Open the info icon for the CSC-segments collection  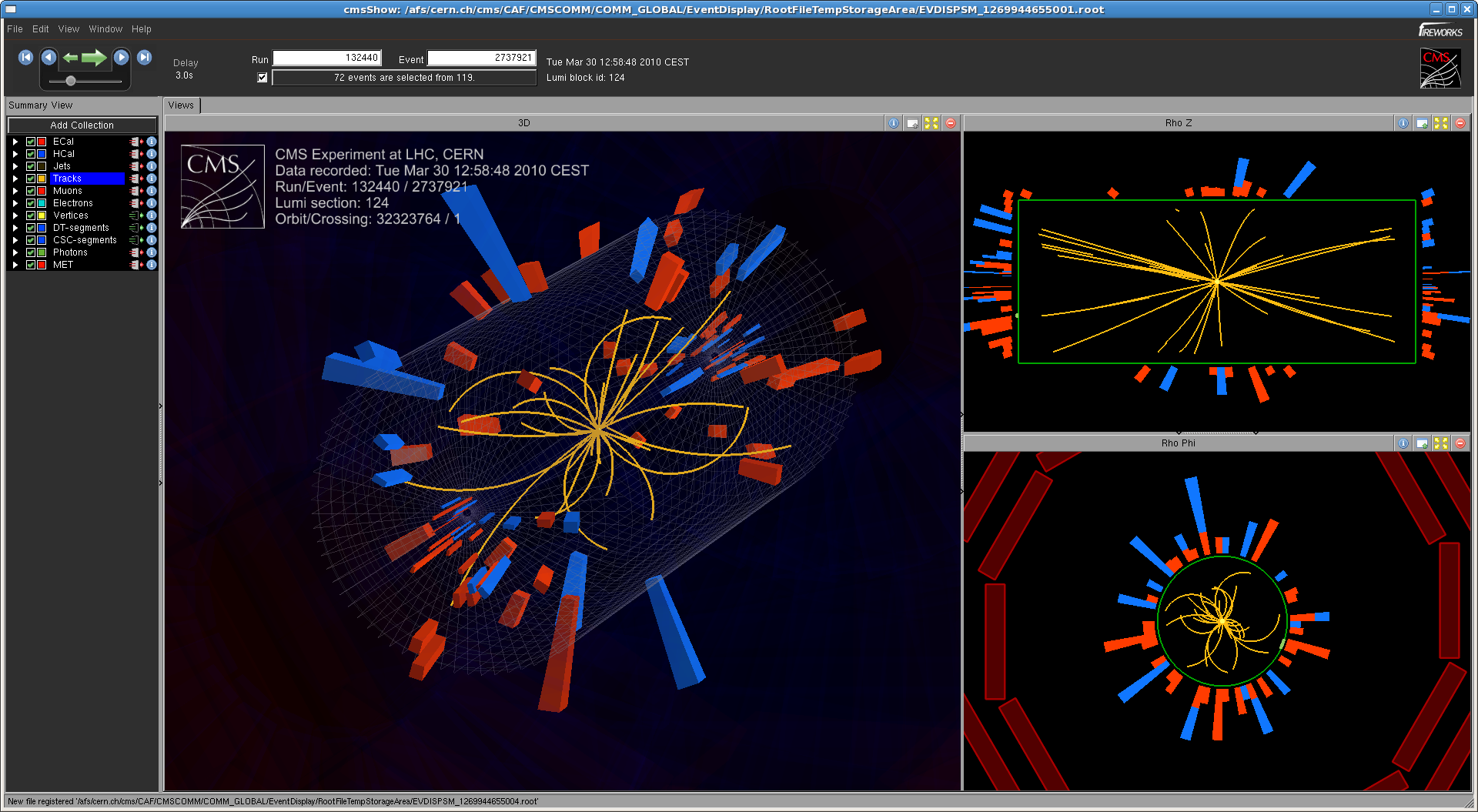pyautogui.click(x=152, y=240)
